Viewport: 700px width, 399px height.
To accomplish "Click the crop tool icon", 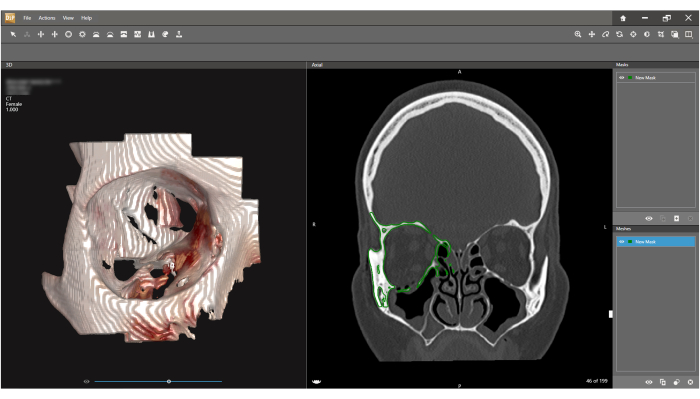I will tap(661, 34).
